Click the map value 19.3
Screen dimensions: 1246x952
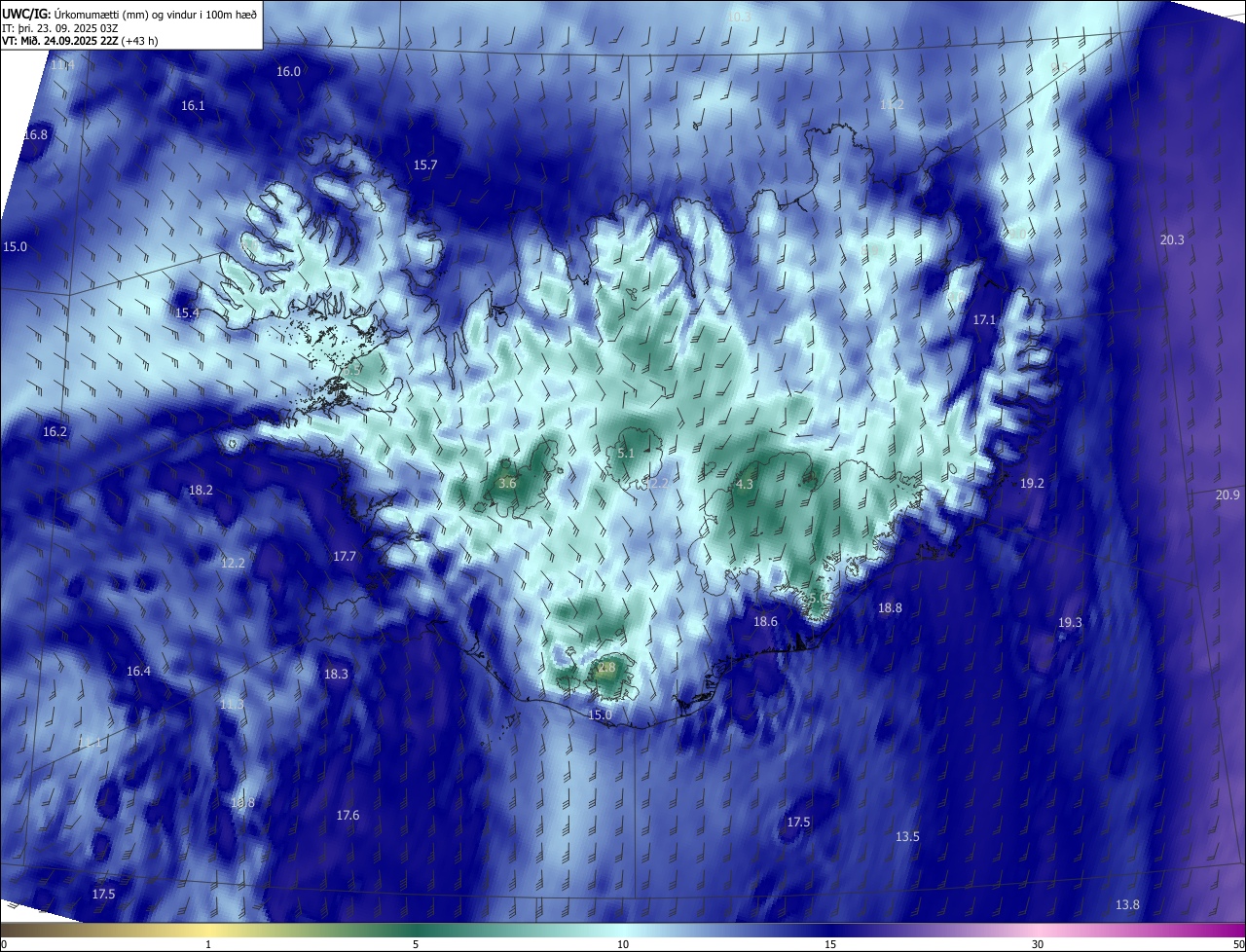click(x=1070, y=622)
